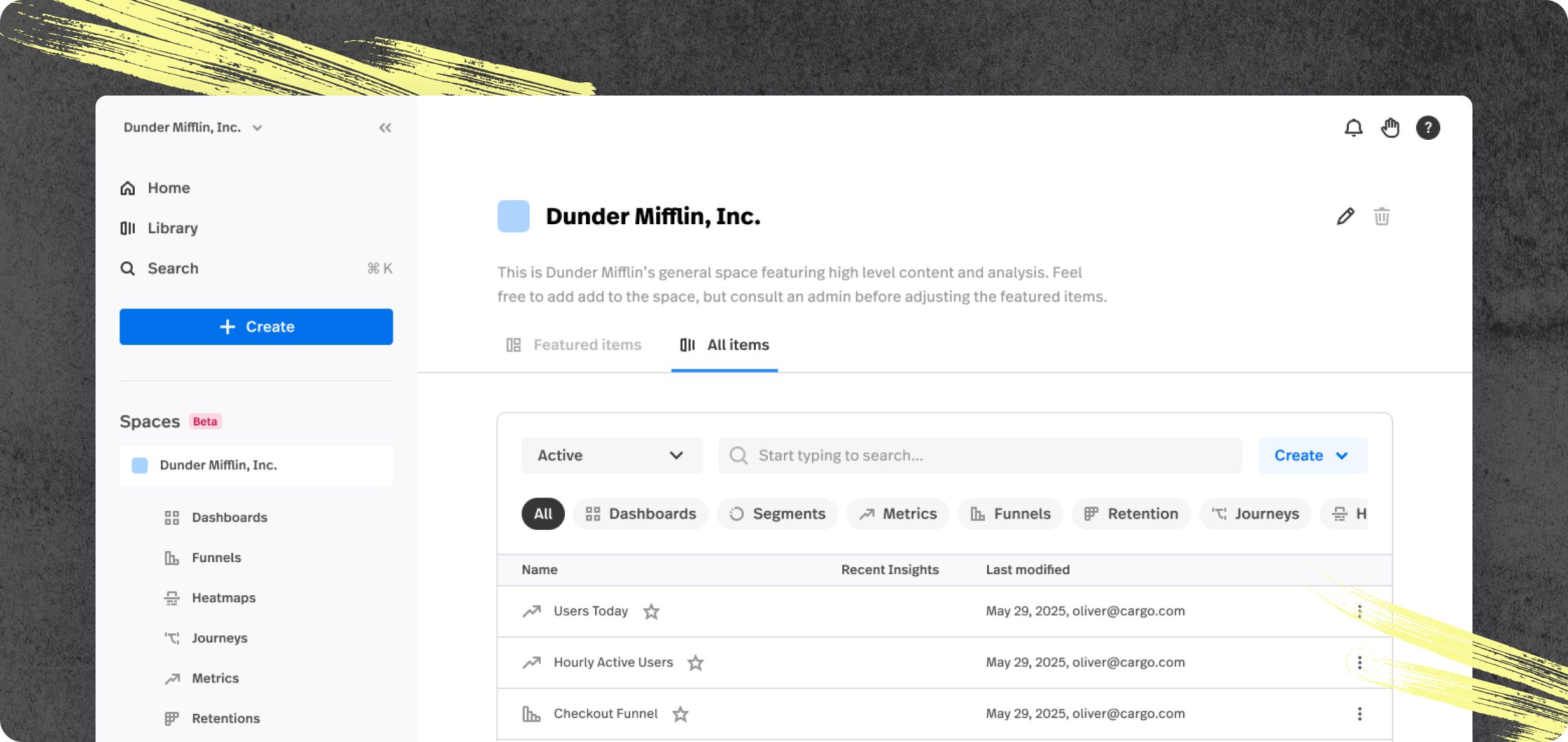Open notifications bell icon
Screen dimensions: 1568x742
1353,128
